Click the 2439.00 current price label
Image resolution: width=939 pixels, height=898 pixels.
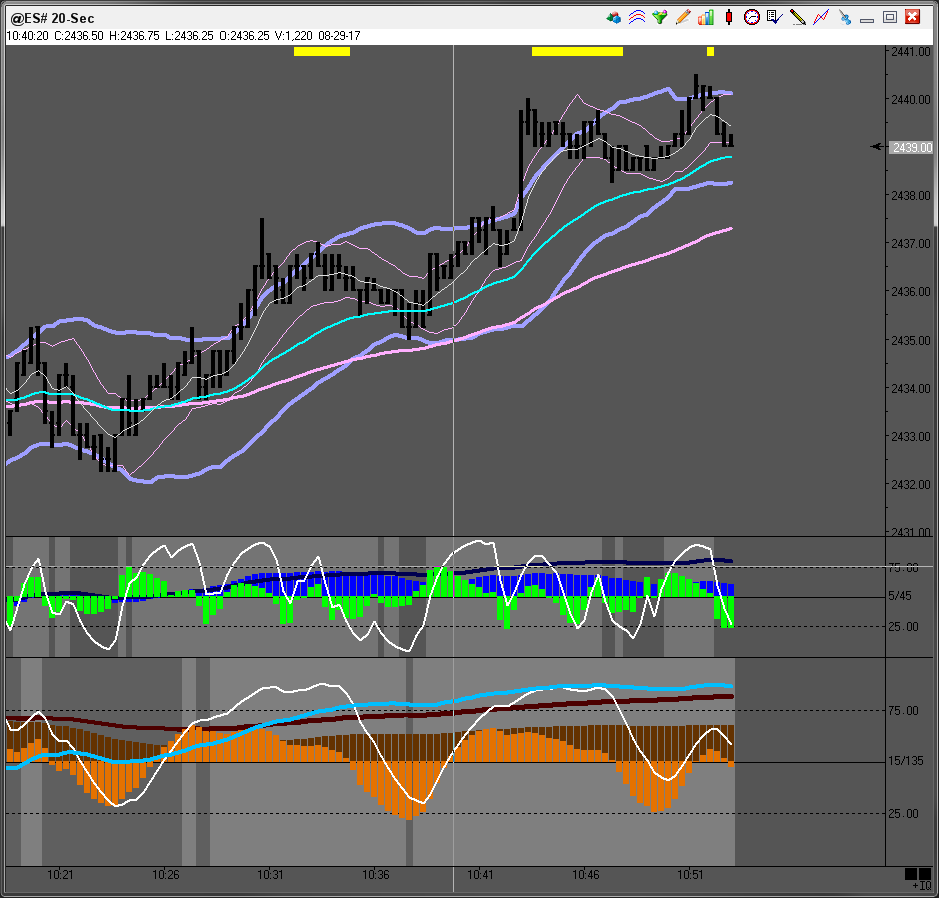911,147
